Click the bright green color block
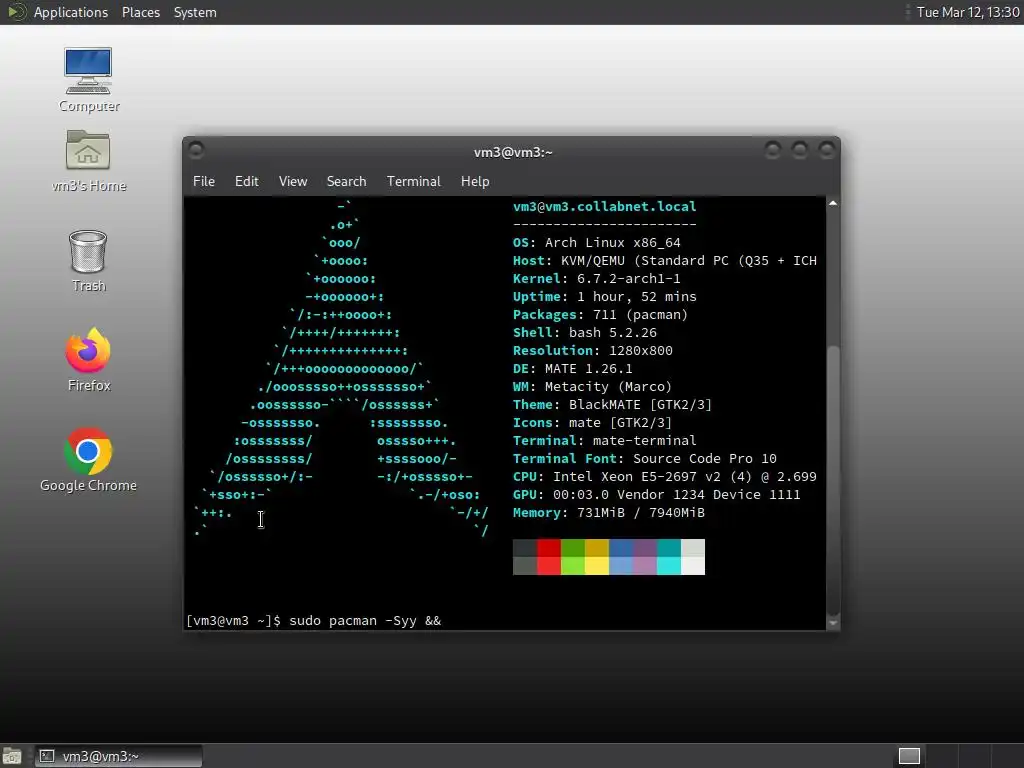The width and height of the screenshot is (1024, 768). tap(573, 566)
